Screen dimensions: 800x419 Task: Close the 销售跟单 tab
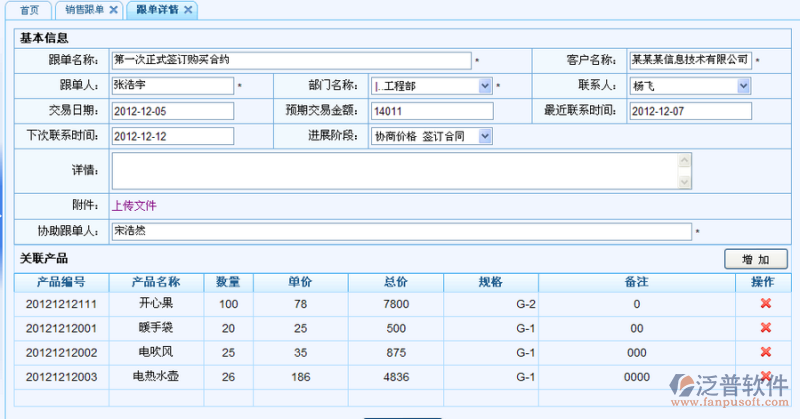click(114, 10)
